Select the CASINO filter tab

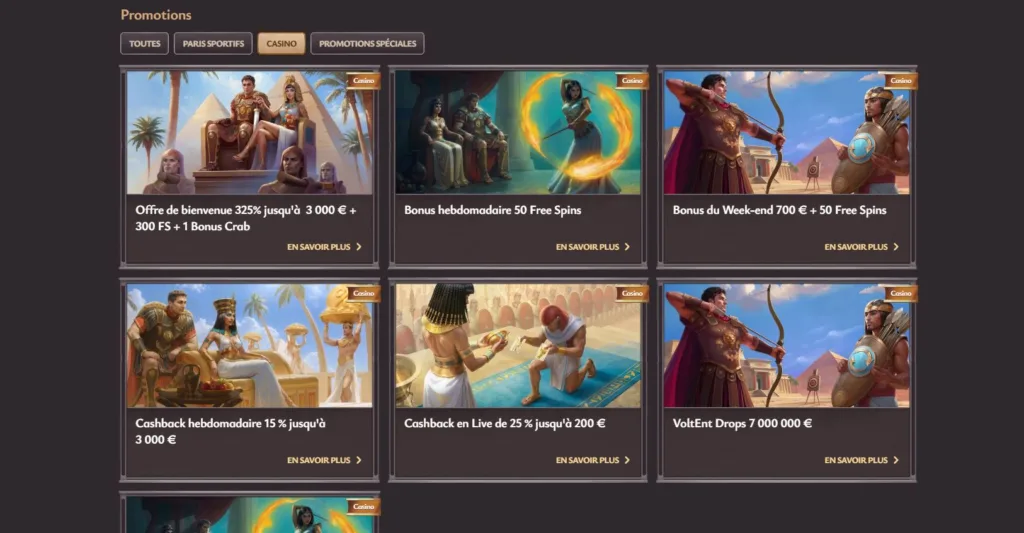(281, 44)
